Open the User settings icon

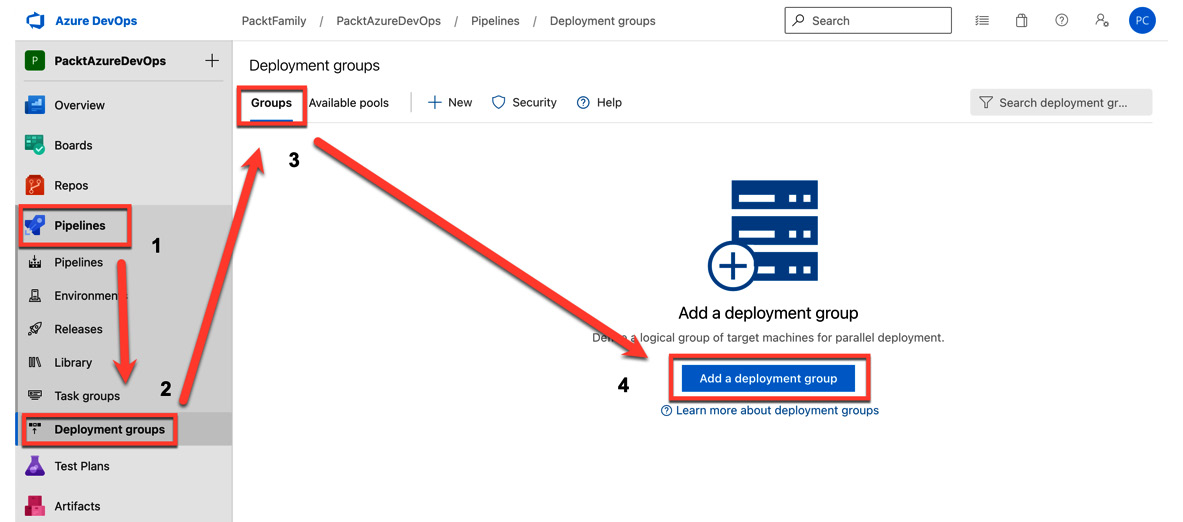1102,20
